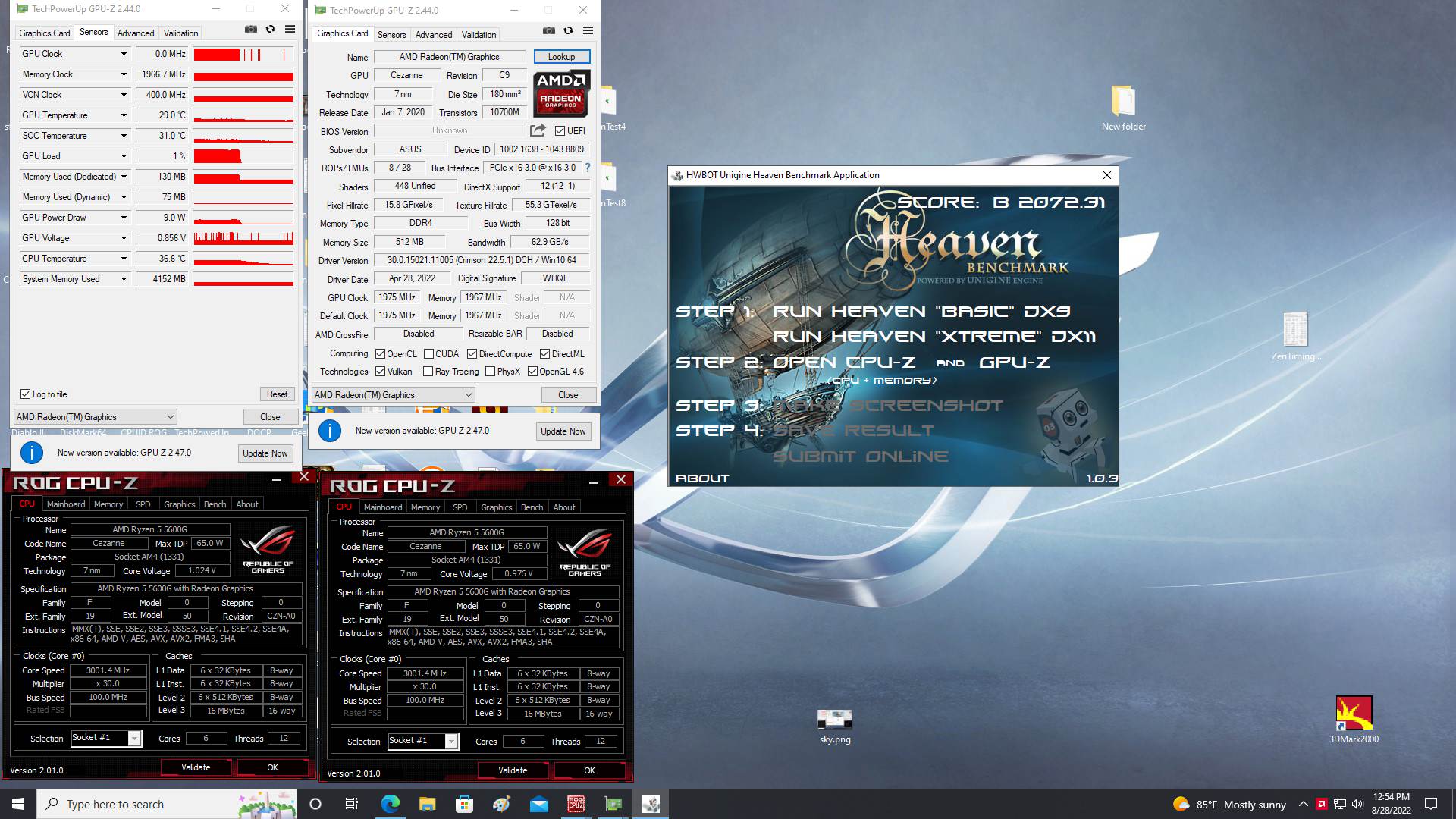Toggle DirectCompute checkbox
This screenshot has height=819, width=1456.
(x=472, y=354)
